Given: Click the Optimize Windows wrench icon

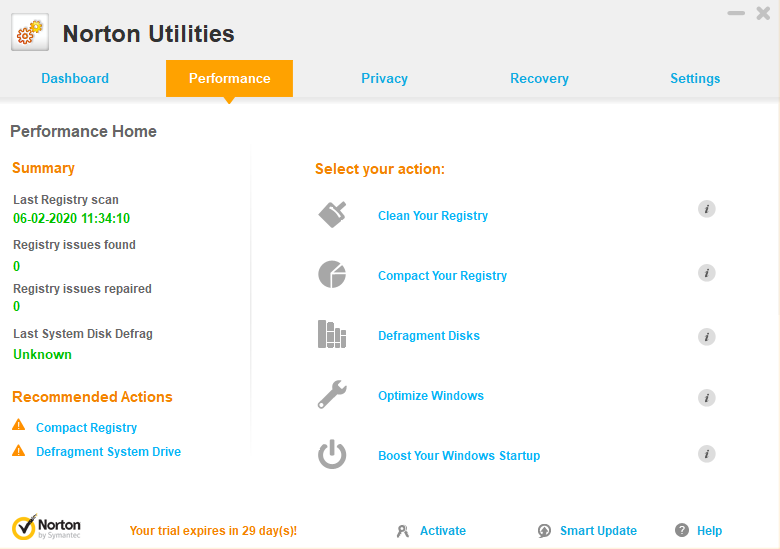Looking at the screenshot, I should 332,394.
